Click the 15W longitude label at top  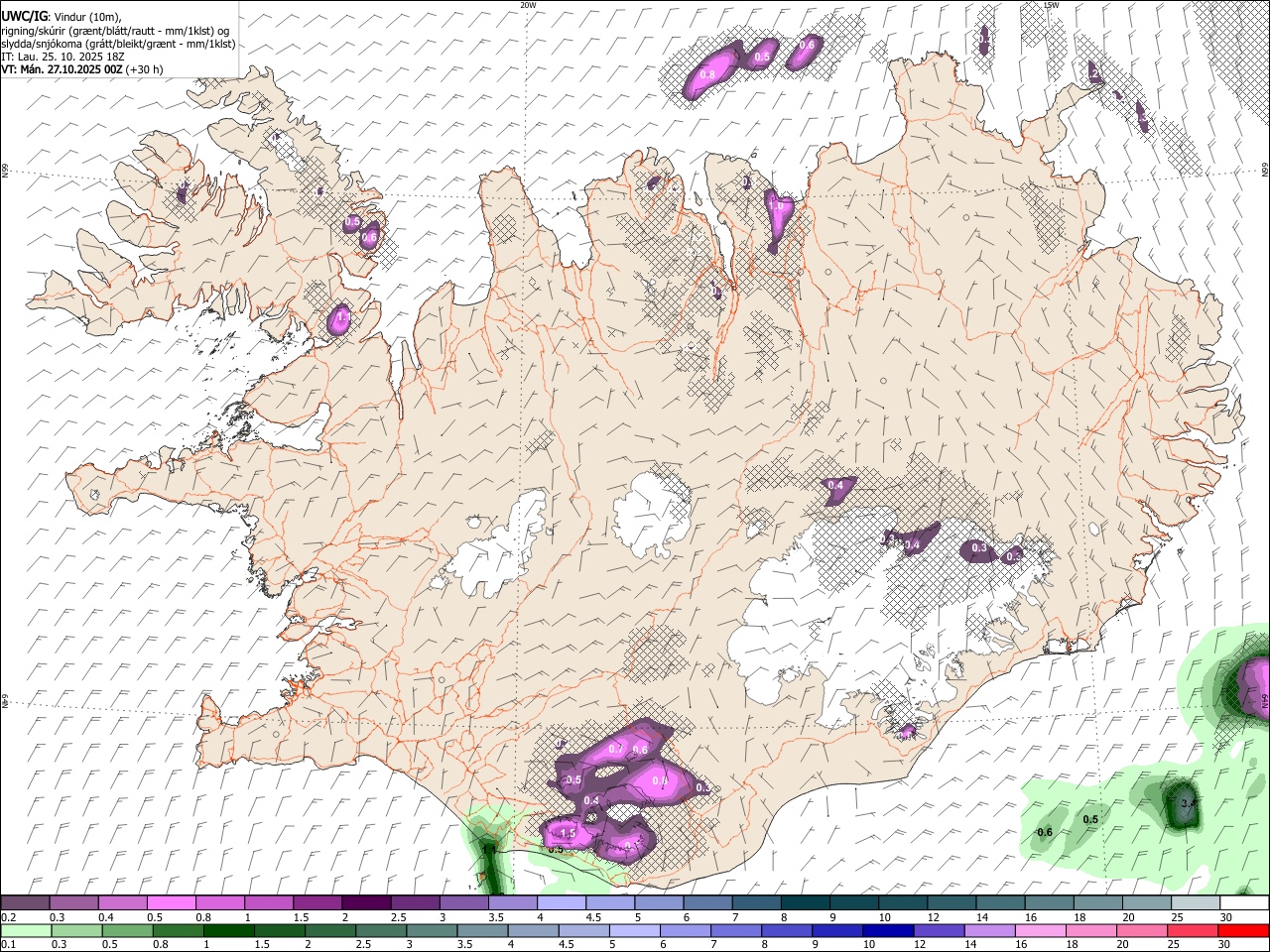pyautogui.click(x=1051, y=5)
